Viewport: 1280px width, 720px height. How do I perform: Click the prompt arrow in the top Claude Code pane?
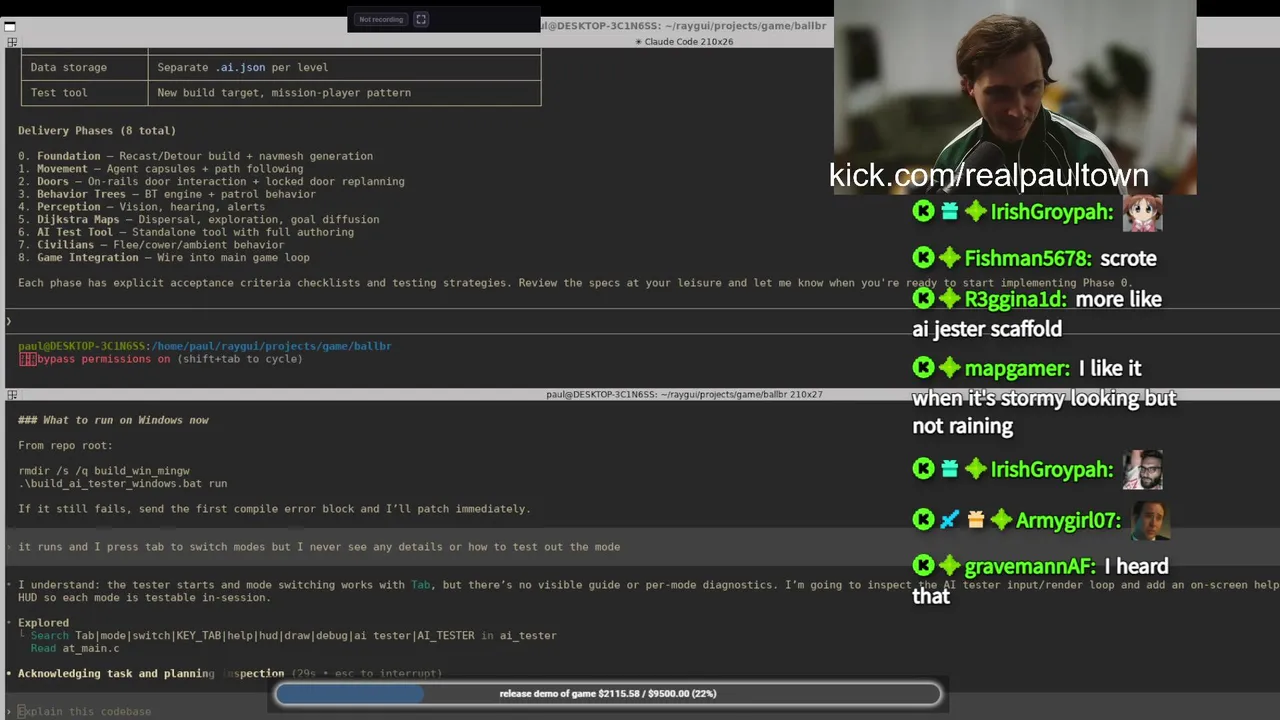tap(9, 321)
